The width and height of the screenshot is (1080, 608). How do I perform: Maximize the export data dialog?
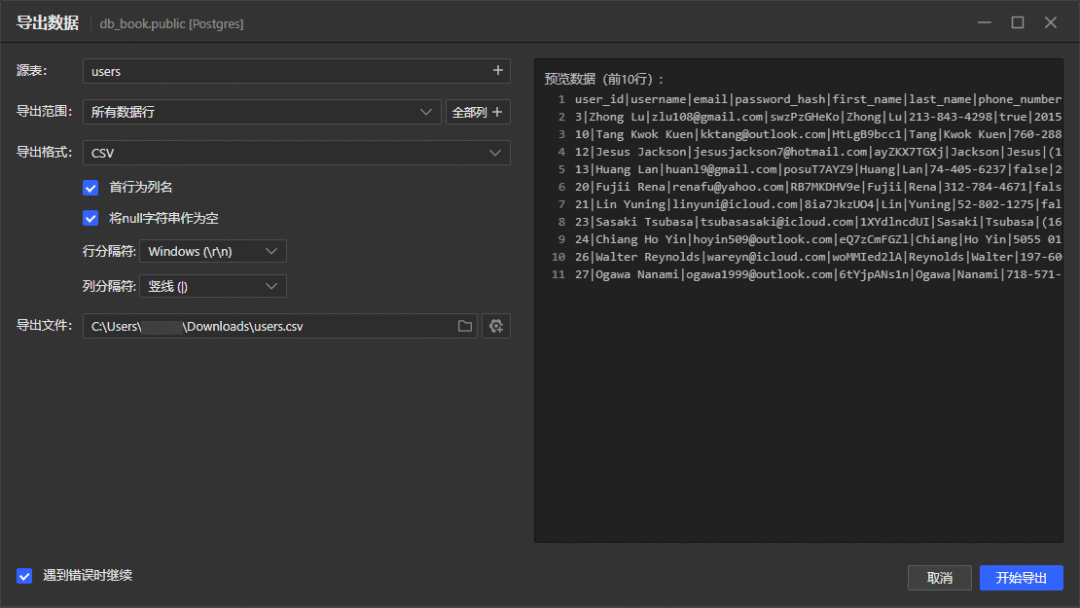[x=1017, y=23]
